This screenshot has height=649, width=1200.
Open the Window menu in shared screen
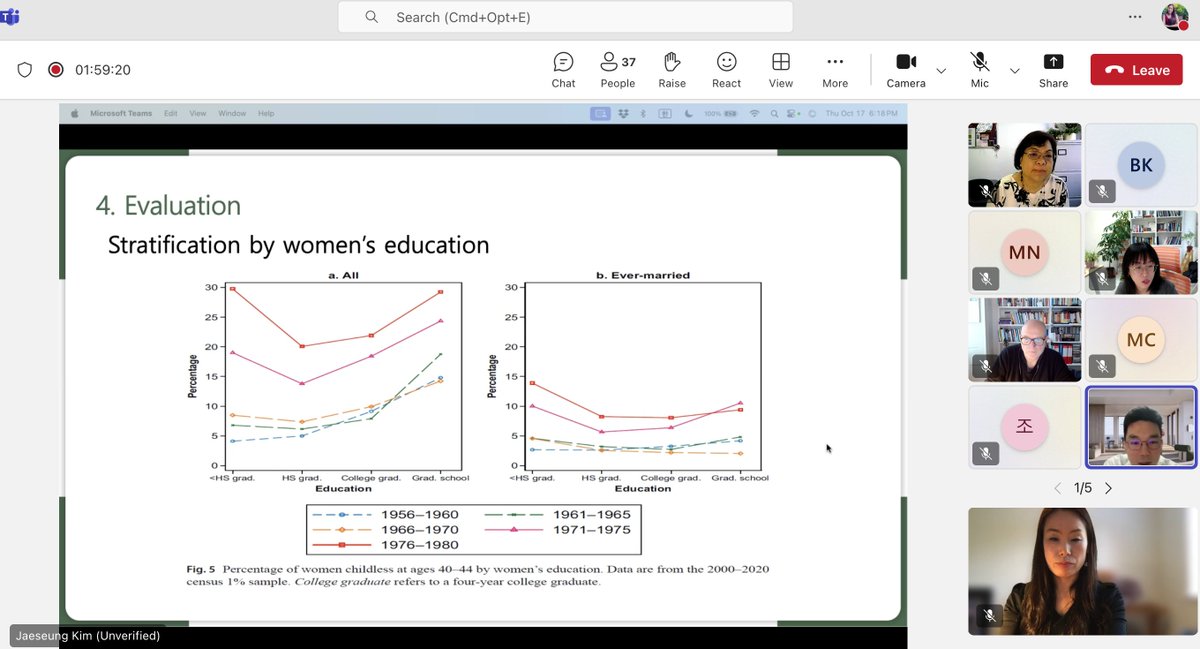tap(232, 113)
